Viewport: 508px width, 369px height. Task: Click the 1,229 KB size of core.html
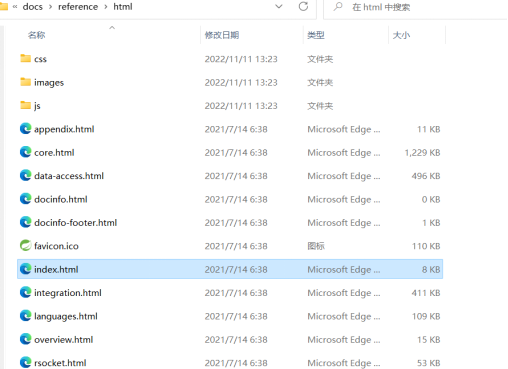(x=422, y=152)
